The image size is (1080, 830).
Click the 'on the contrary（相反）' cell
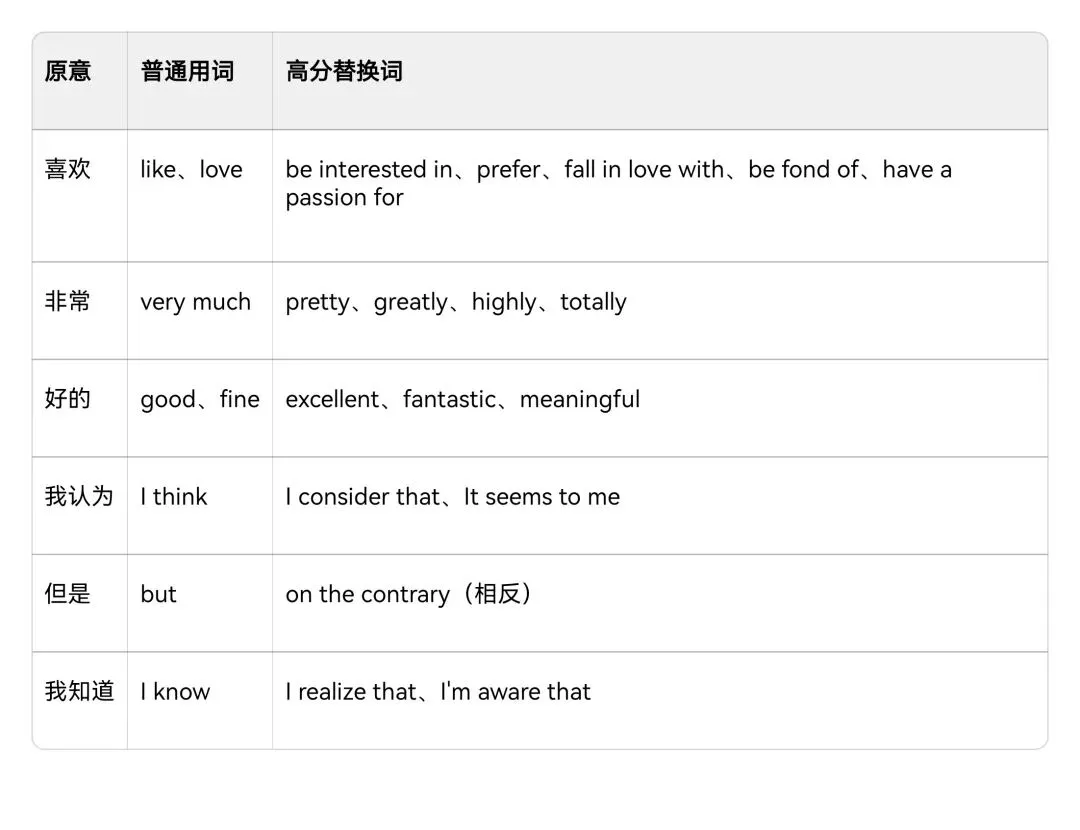point(409,594)
